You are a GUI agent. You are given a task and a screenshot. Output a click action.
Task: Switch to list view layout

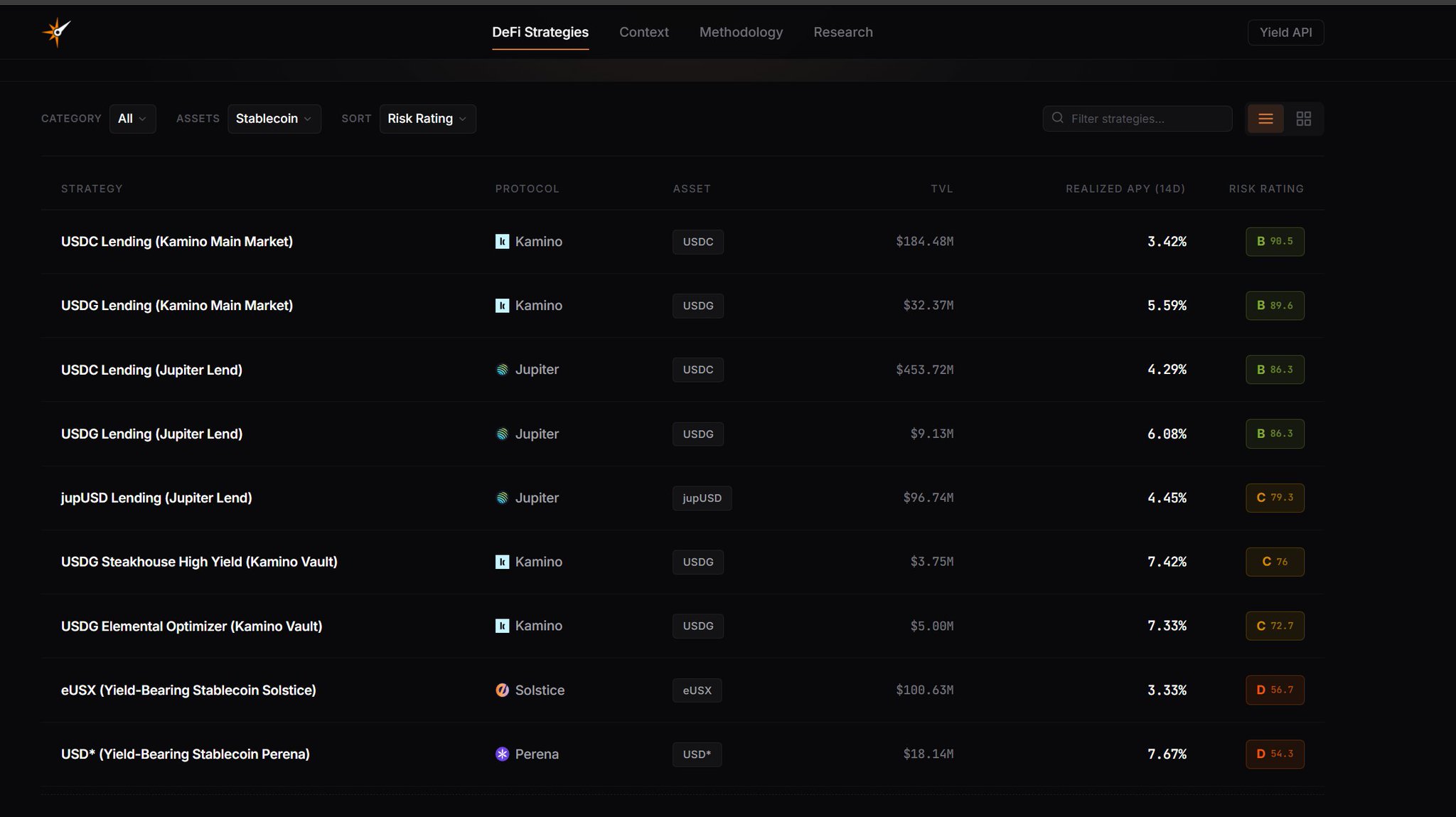click(1265, 119)
